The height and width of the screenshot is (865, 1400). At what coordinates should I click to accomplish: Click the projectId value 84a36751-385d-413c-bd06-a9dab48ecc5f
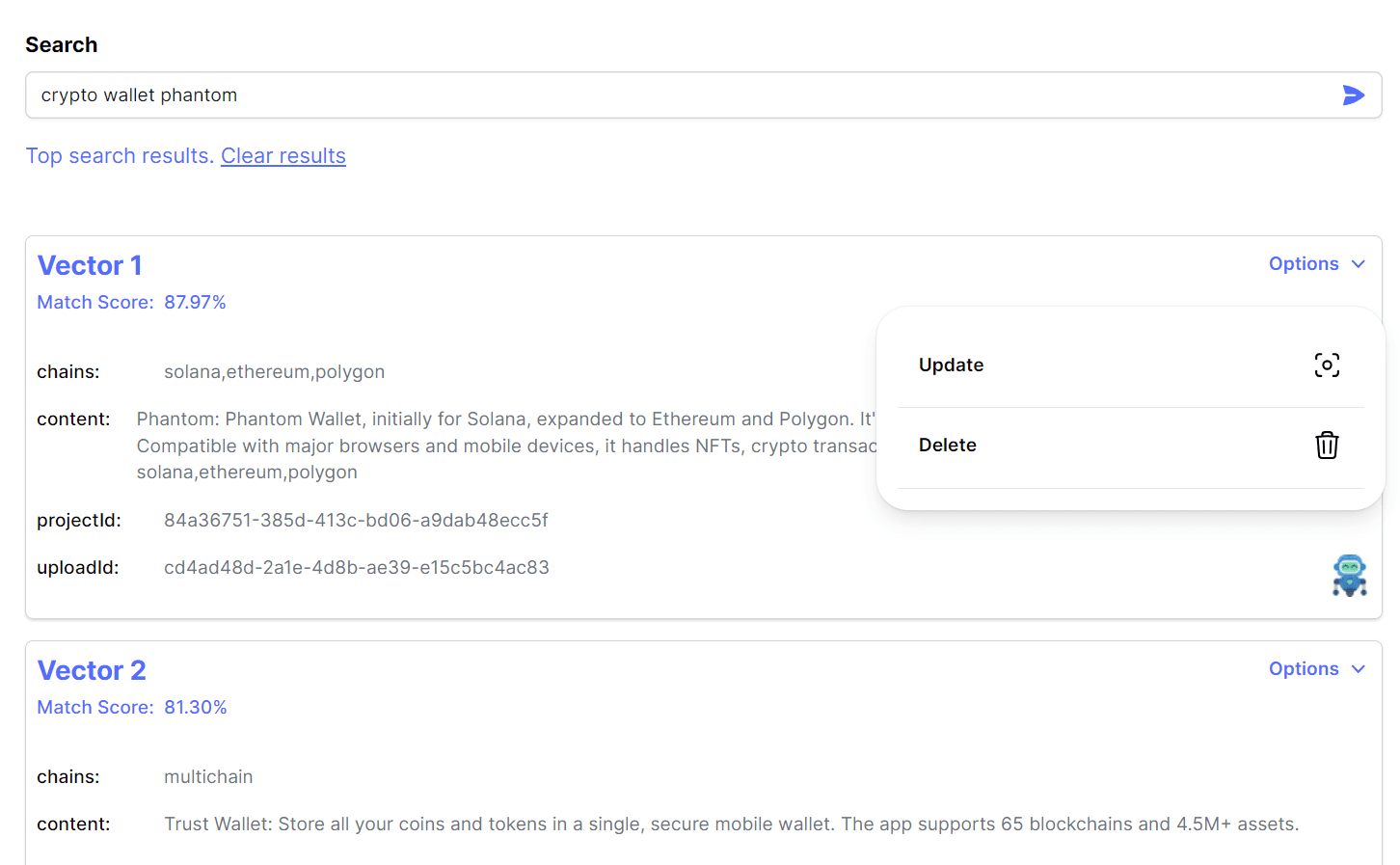click(x=356, y=521)
